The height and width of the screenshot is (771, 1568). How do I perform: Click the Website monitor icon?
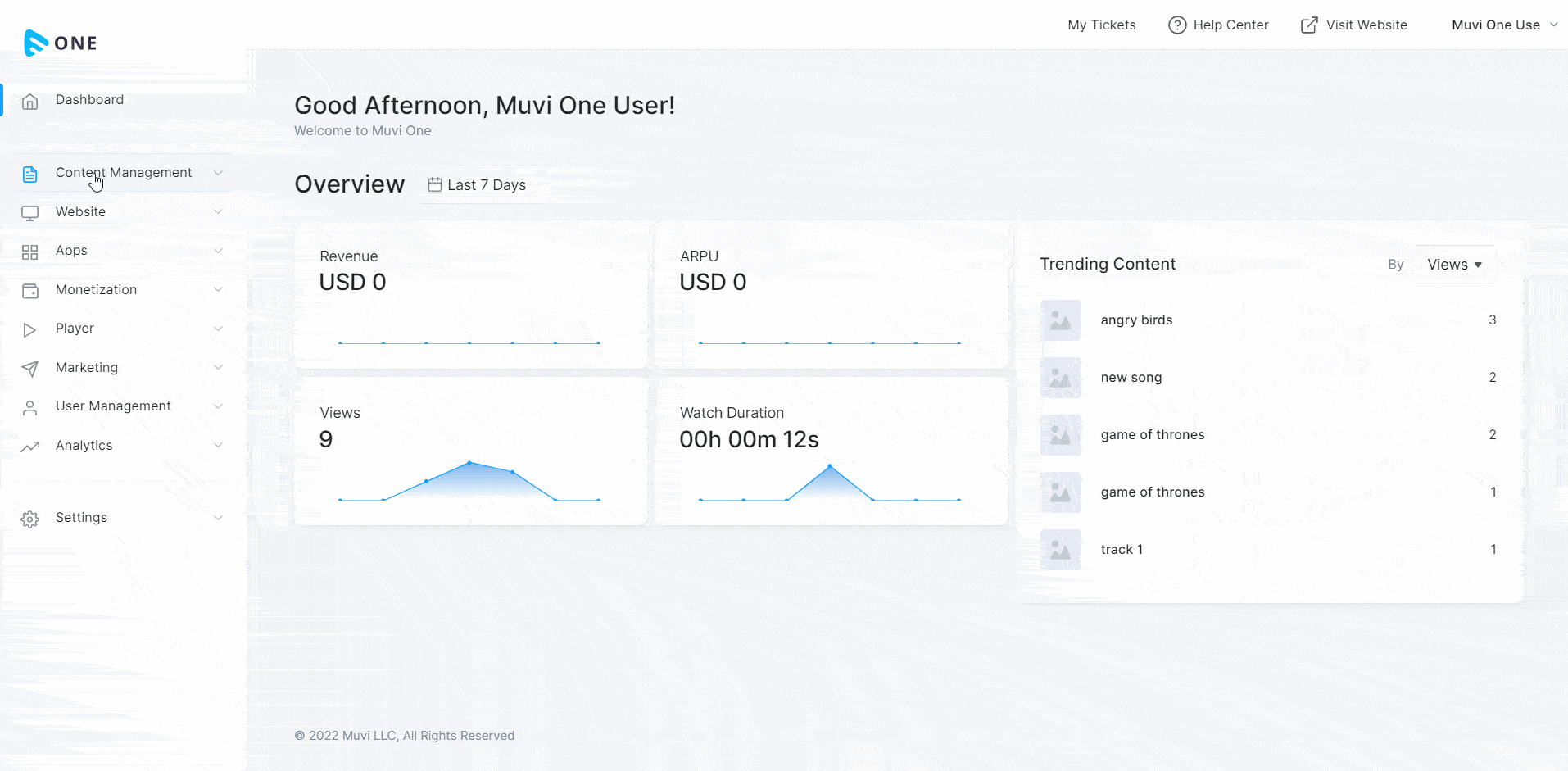(30, 213)
